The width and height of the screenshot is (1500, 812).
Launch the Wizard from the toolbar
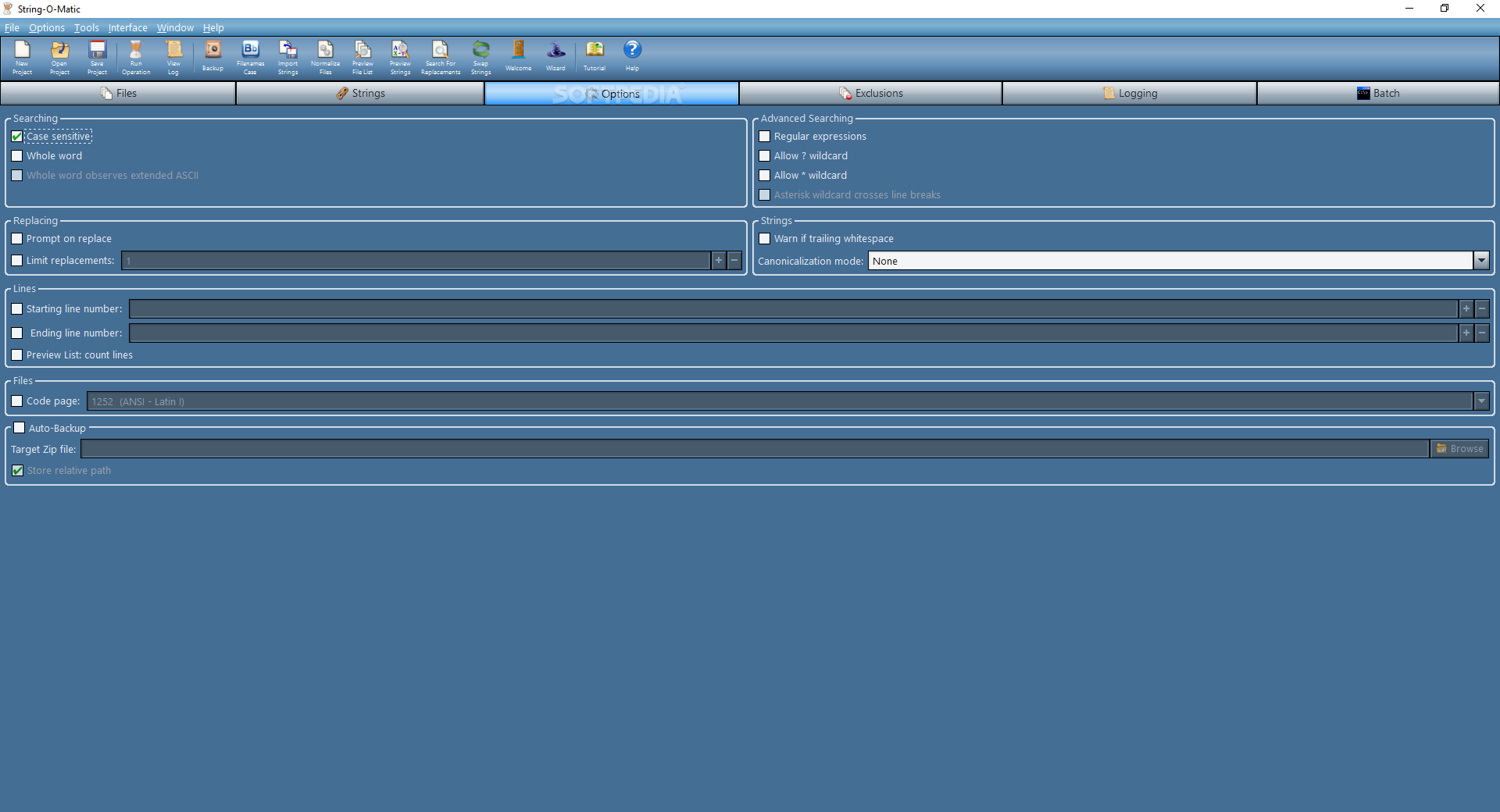coord(555,56)
